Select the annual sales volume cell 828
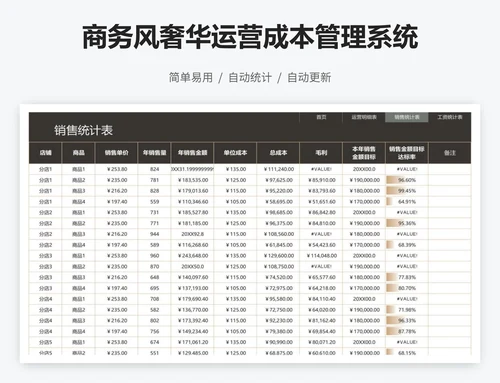 tap(154, 191)
